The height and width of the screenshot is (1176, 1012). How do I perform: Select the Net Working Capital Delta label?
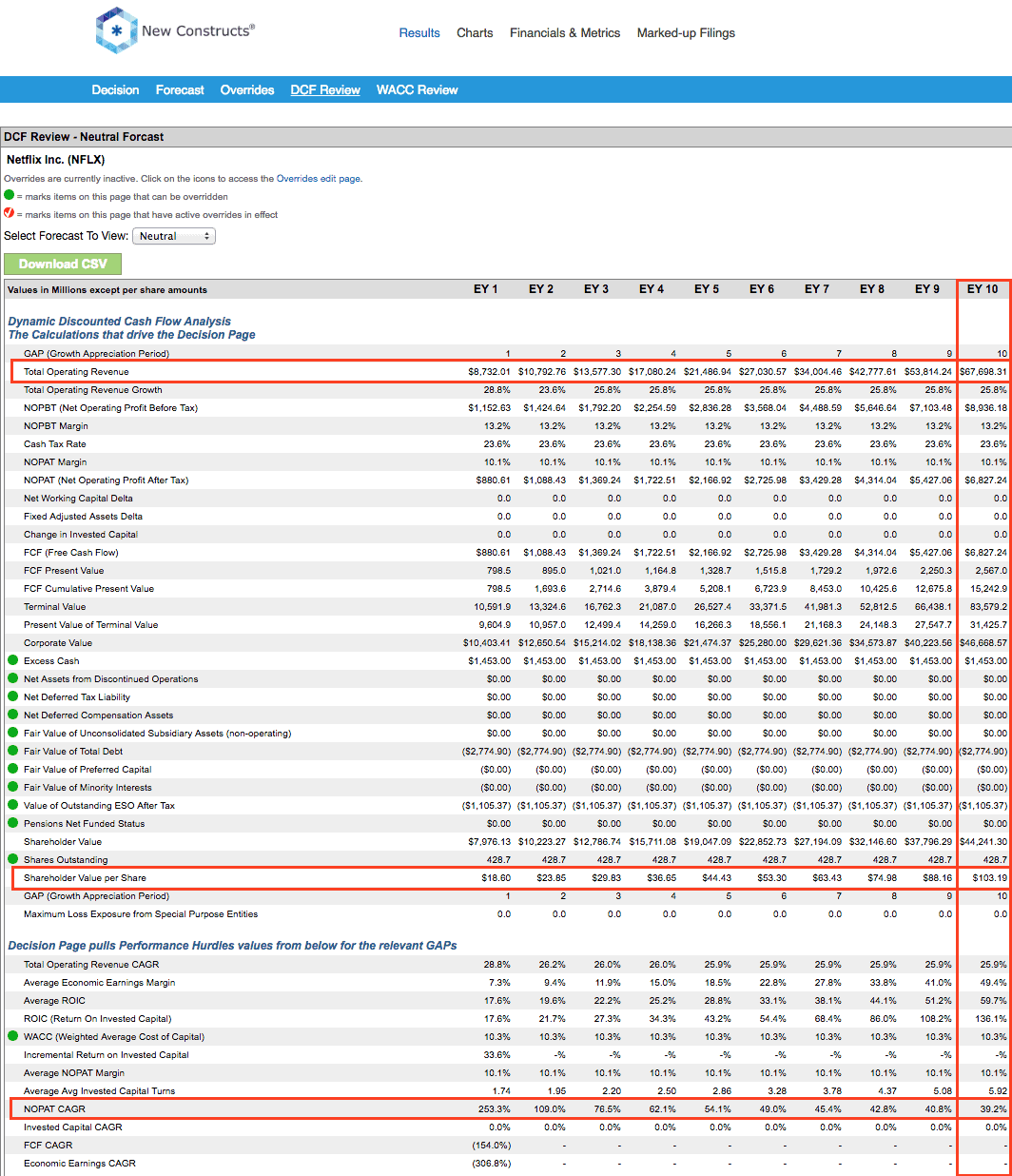coord(78,498)
